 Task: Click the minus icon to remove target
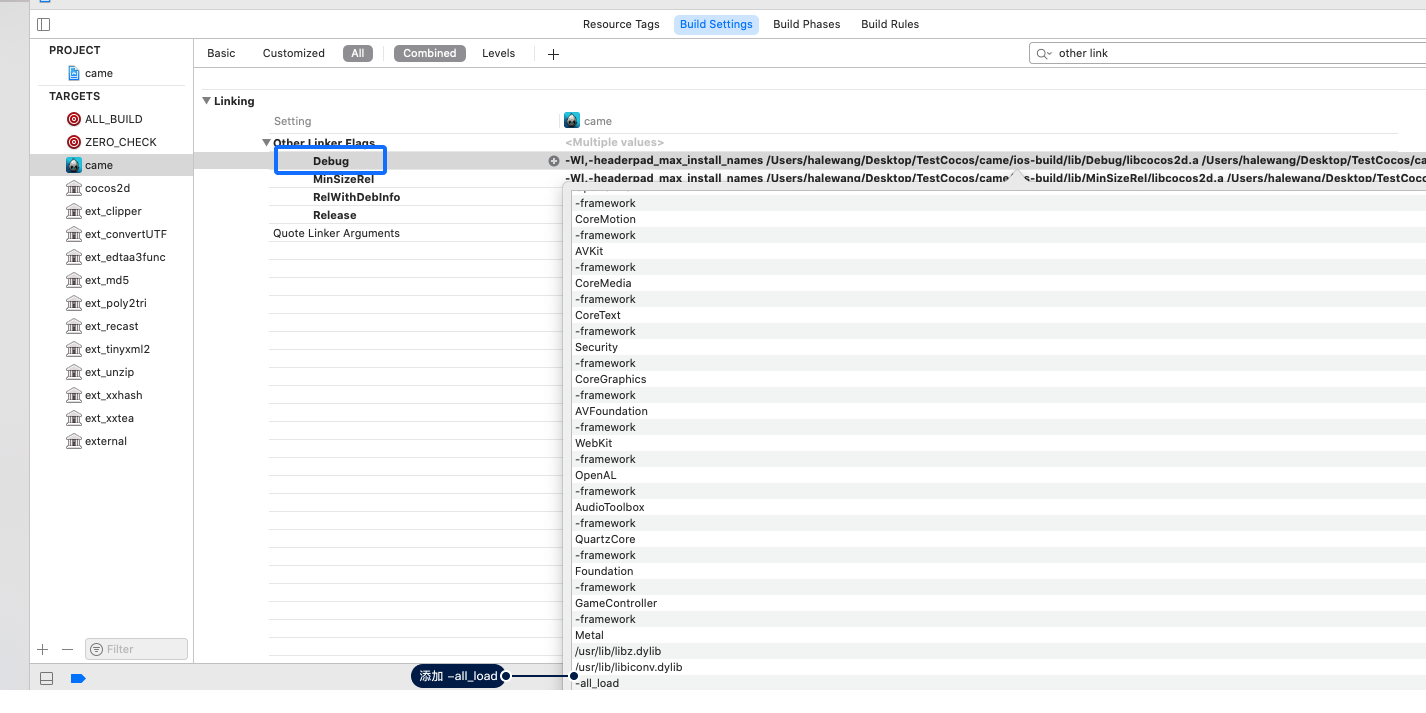tap(67, 649)
